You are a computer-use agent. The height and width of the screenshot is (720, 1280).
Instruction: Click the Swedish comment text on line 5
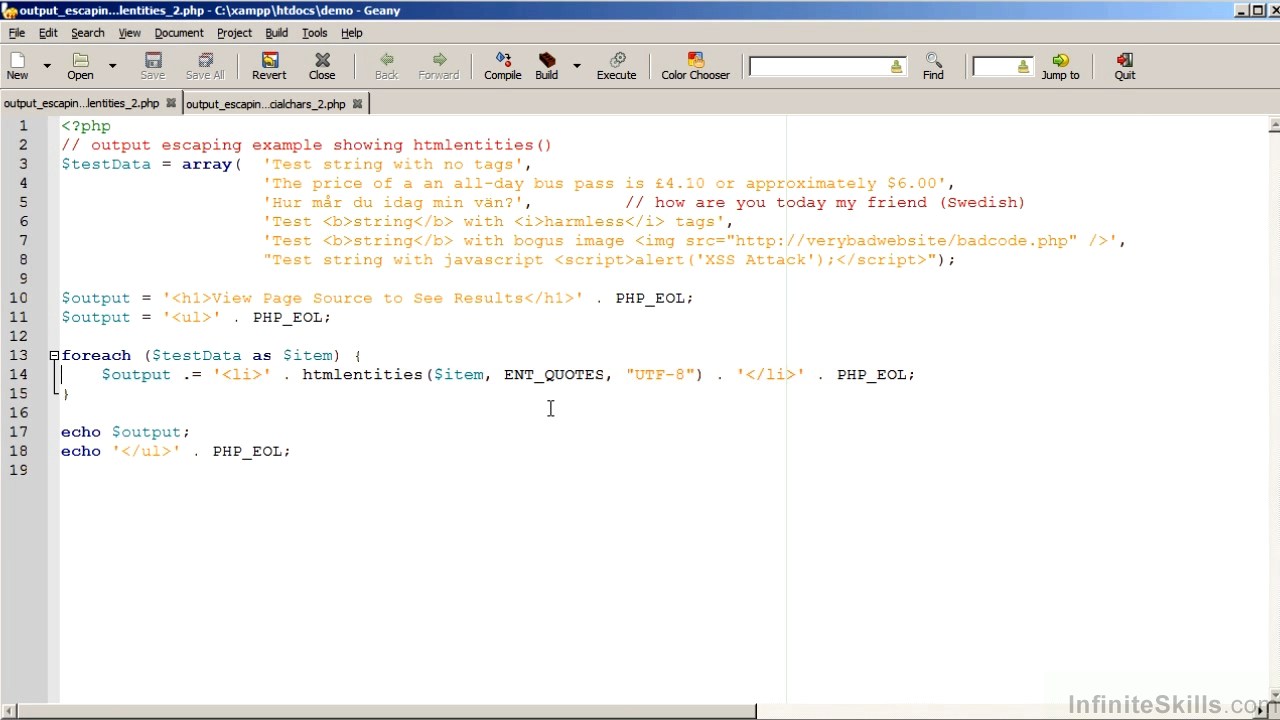825,202
